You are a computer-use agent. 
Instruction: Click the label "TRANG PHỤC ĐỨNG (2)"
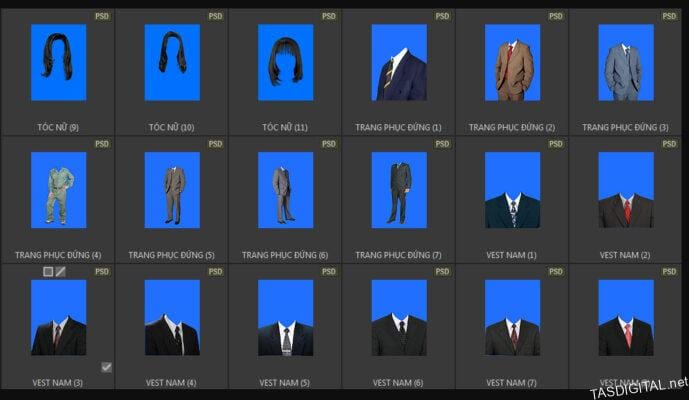(512, 127)
